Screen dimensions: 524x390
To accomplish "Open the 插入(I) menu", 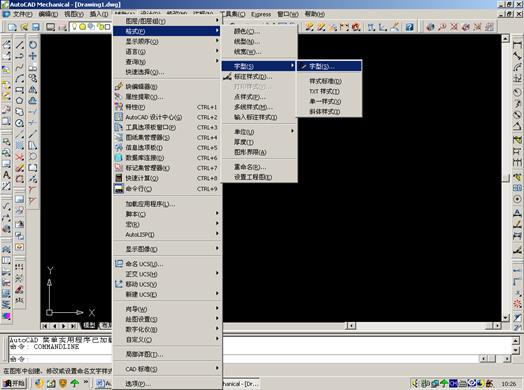I will [99, 14].
